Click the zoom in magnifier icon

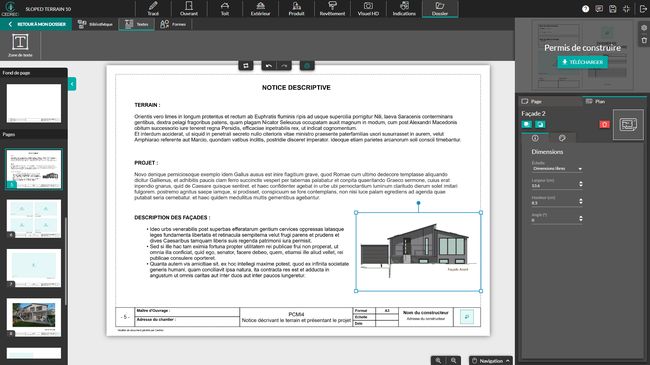tap(438, 360)
